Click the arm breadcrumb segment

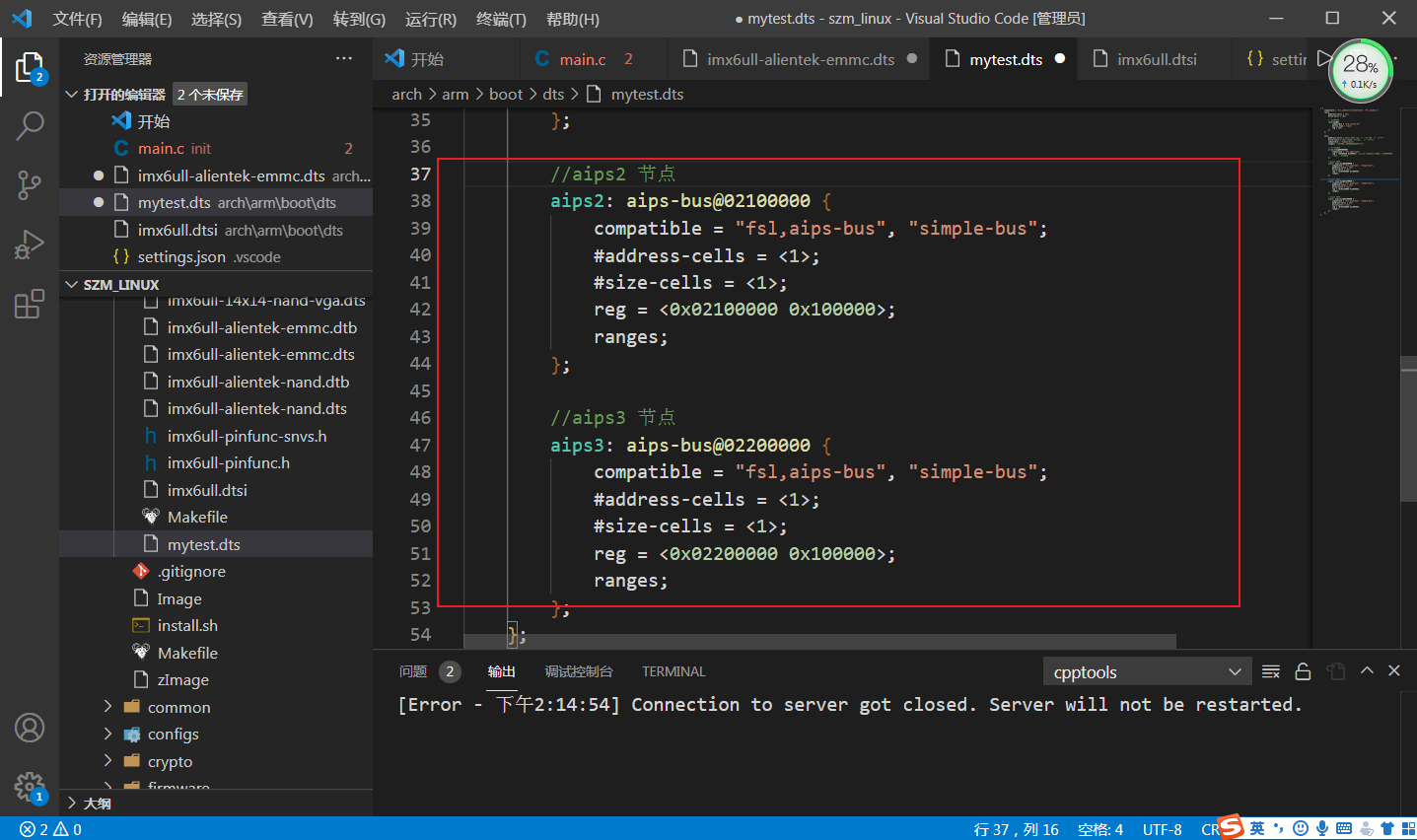[x=456, y=94]
